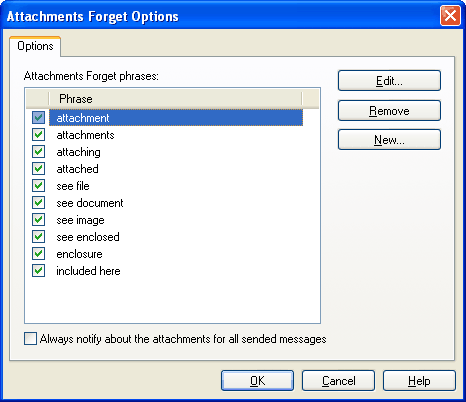
Task: Disable the 'see image' checkbox
Action: (38, 219)
